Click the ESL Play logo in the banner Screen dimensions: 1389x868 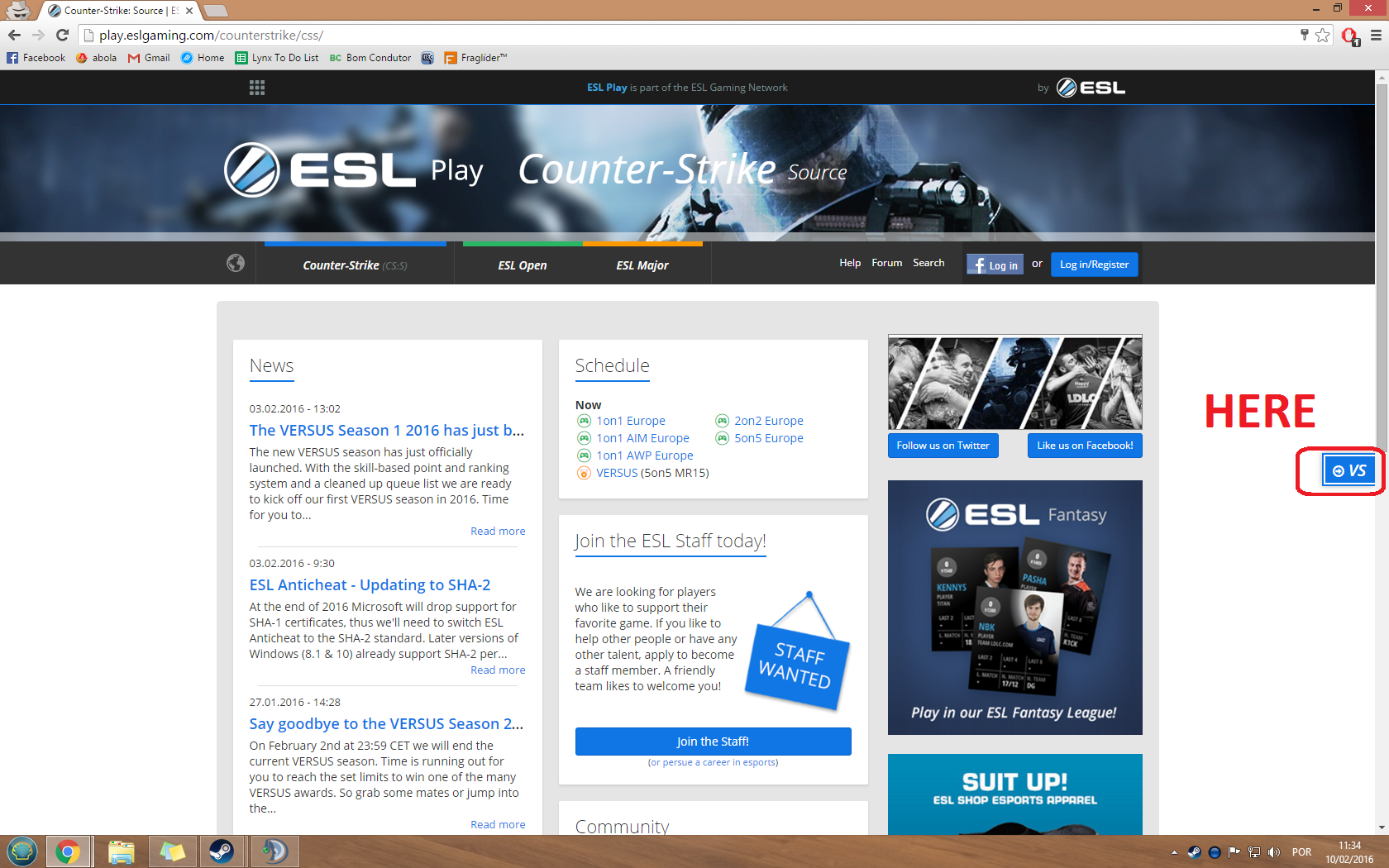coord(353,170)
